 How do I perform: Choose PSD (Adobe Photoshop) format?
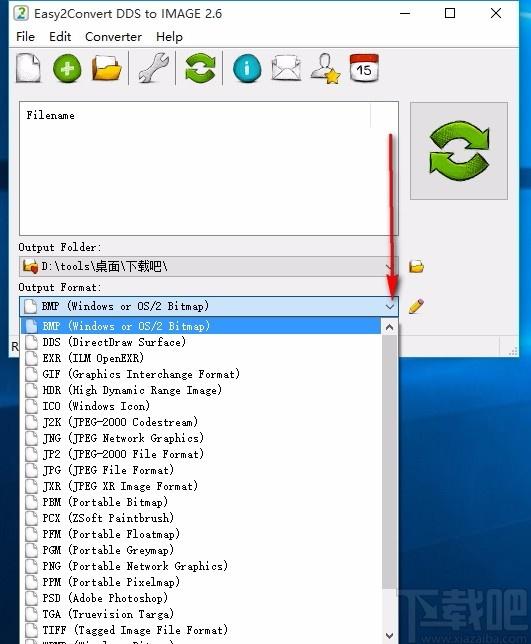click(201, 598)
